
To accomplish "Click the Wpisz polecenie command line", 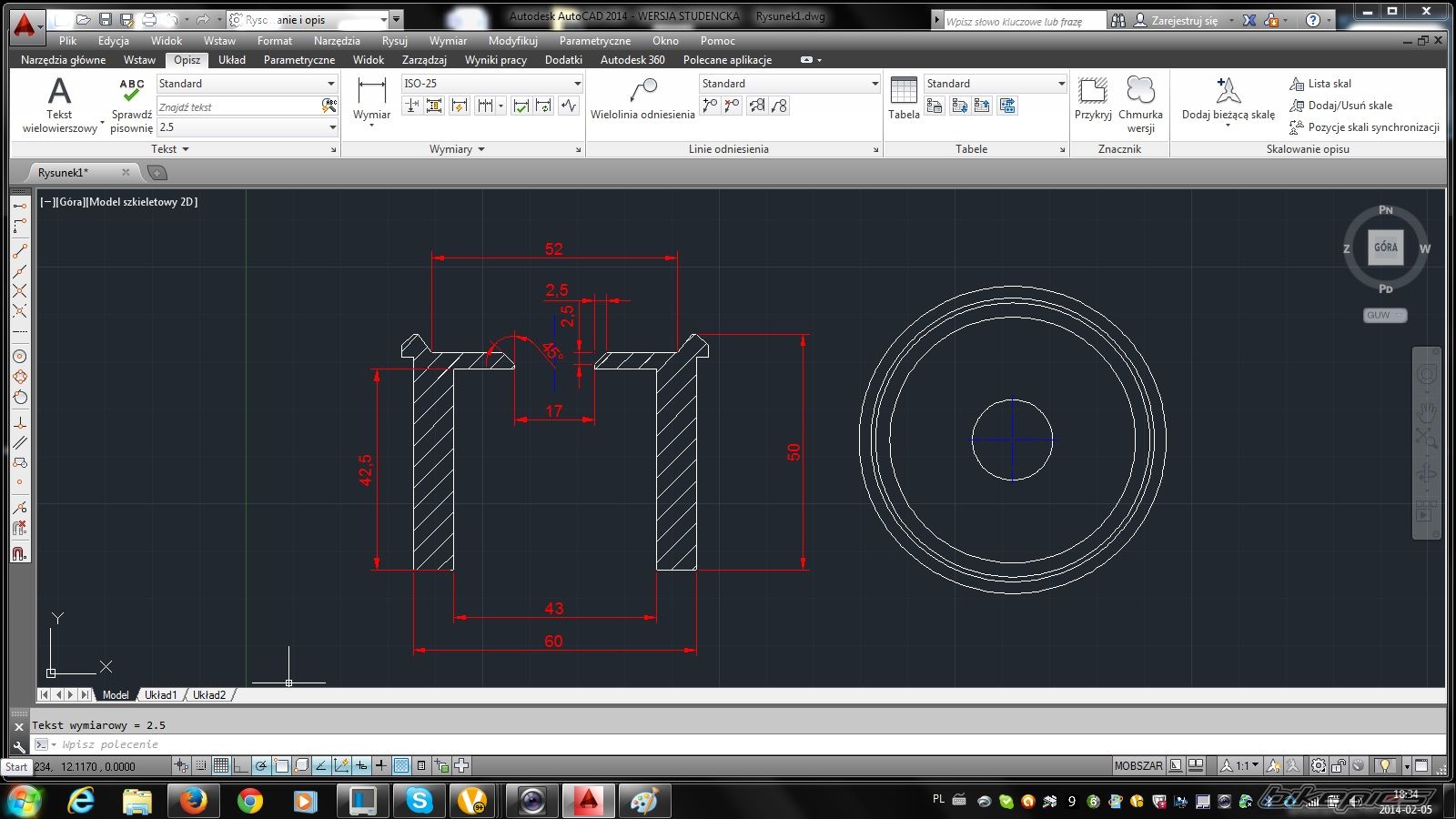I will click(737, 744).
